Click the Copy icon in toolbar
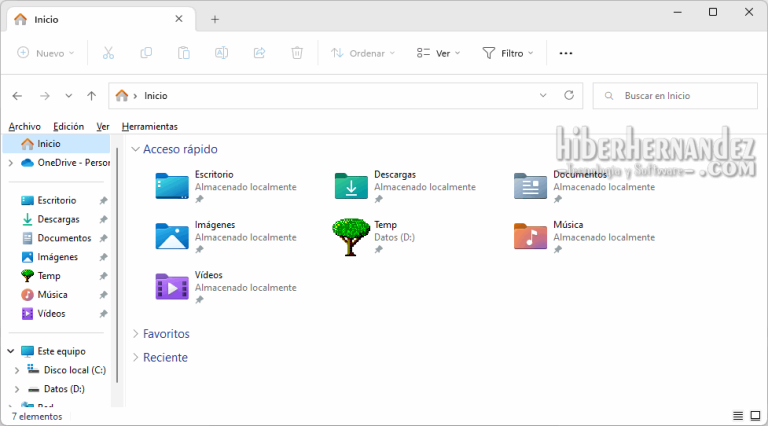The width and height of the screenshot is (768, 426). [146, 53]
